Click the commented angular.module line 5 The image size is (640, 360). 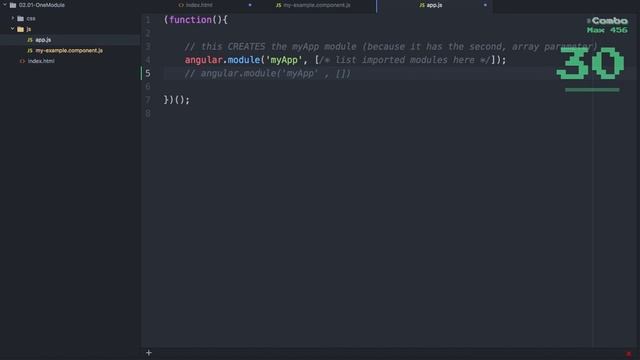tap(267, 73)
